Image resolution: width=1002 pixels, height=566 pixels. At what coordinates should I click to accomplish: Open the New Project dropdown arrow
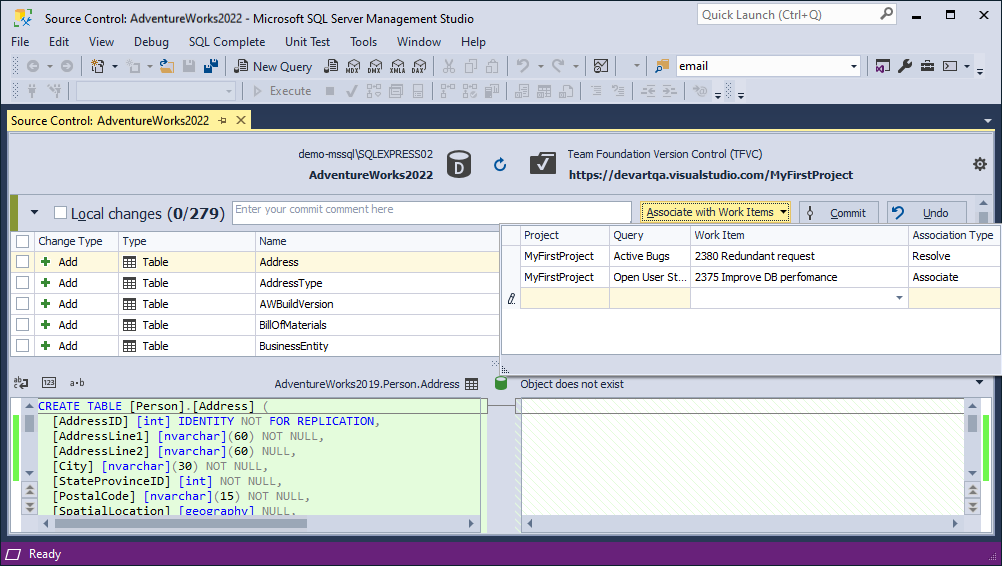(x=115, y=66)
